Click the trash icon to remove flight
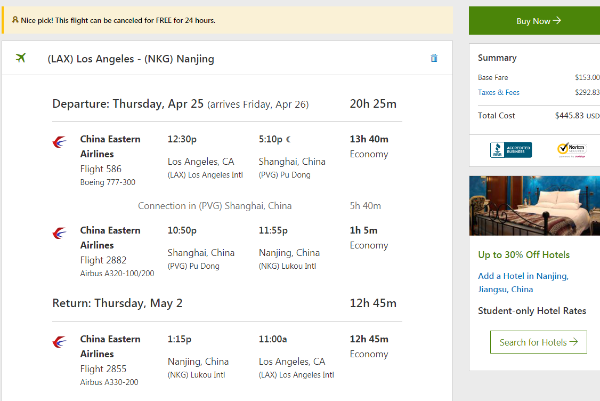 pyautogui.click(x=434, y=58)
